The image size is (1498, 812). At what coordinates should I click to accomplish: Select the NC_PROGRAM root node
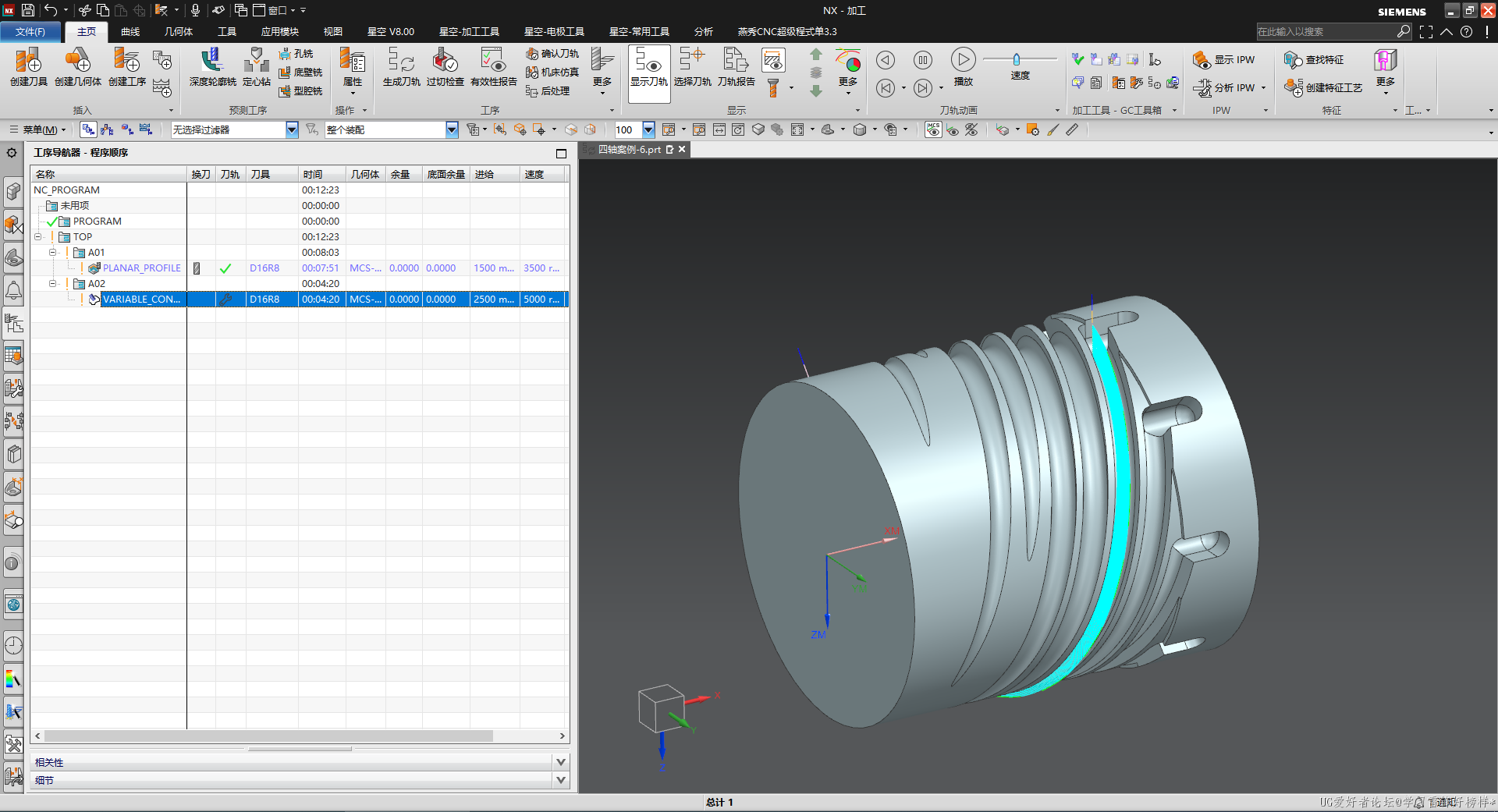coord(66,190)
